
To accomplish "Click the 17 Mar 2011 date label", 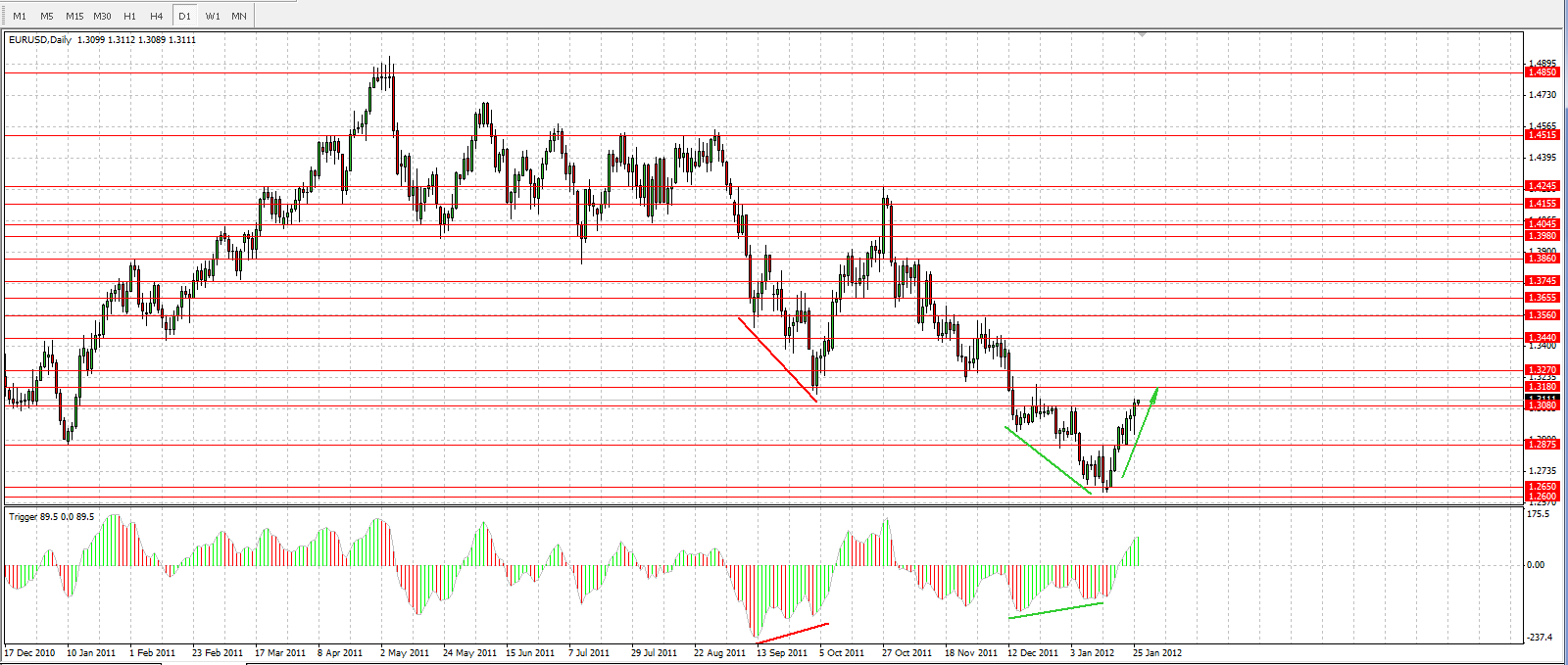I will pos(280,653).
